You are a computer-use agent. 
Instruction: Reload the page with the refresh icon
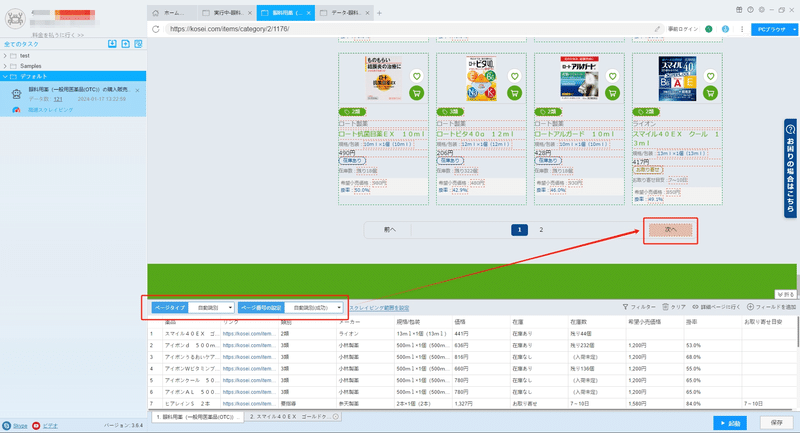click(x=156, y=29)
